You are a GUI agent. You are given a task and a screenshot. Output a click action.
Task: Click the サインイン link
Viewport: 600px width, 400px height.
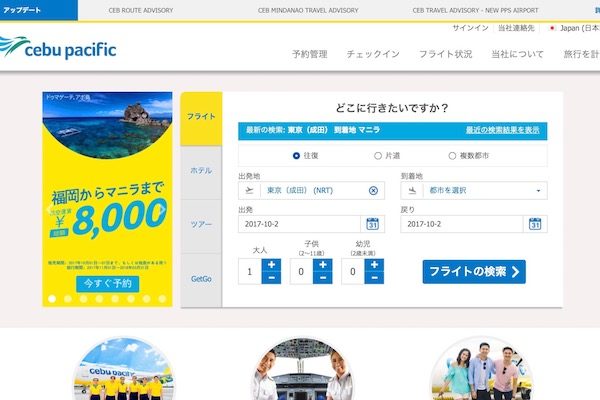click(470, 28)
